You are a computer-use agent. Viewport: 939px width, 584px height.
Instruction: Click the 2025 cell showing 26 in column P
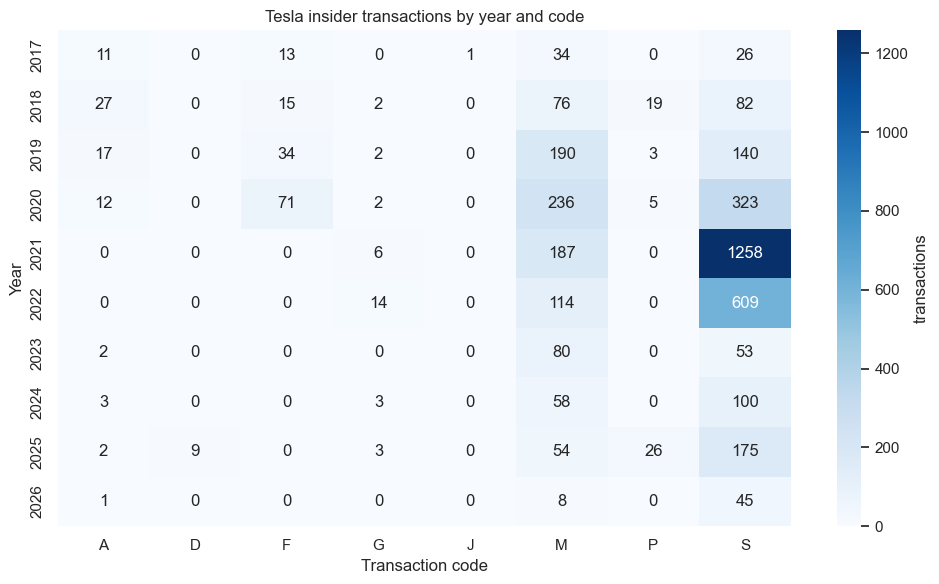pos(652,451)
